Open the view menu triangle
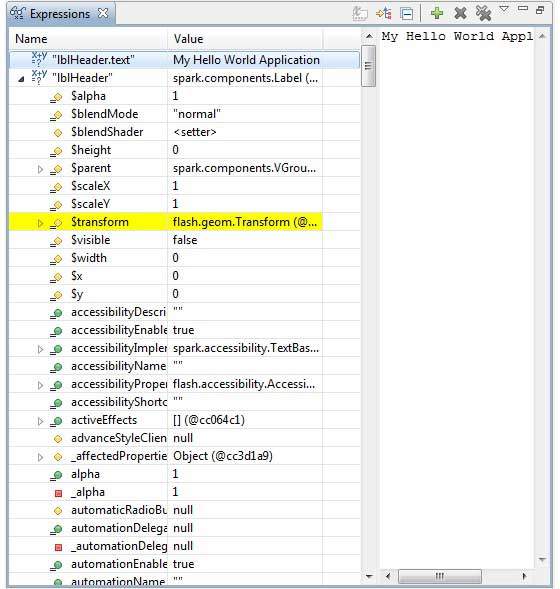Image resolution: width=560 pixels, height=589 pixels. click(x=504, y=8)
